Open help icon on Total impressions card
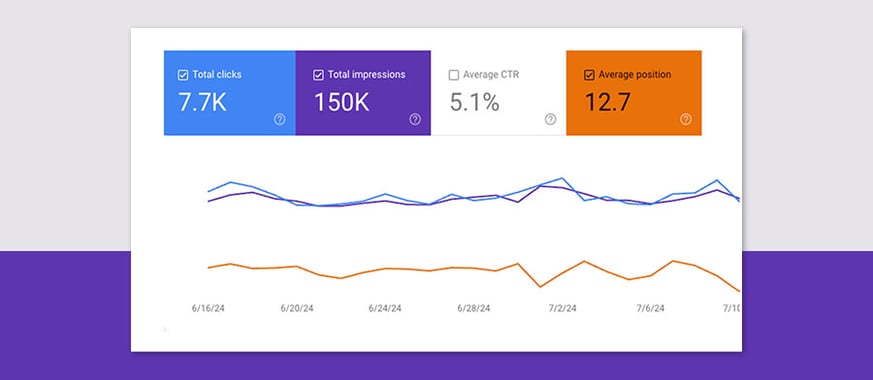 (x=415, y=119)
